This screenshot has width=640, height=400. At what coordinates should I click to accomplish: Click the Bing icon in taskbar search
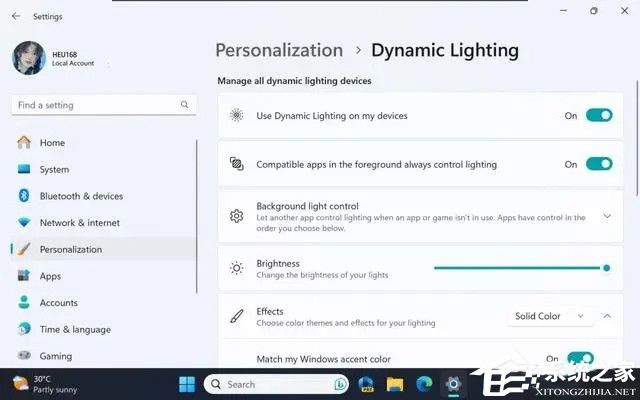[340, 384]
